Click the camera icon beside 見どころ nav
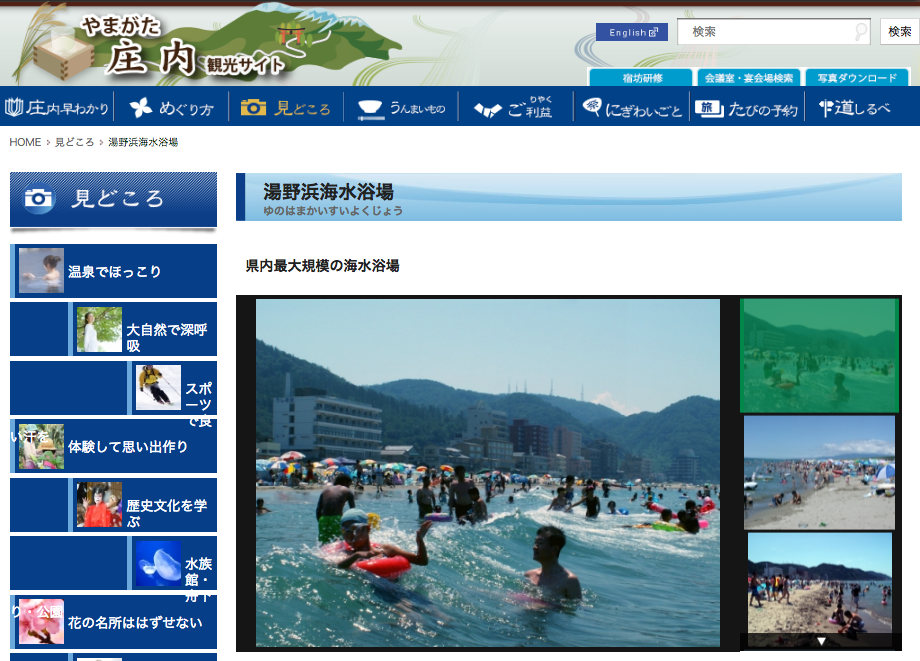Image resolution: width=920 pixels, height=661 pixels. (253, 107)
